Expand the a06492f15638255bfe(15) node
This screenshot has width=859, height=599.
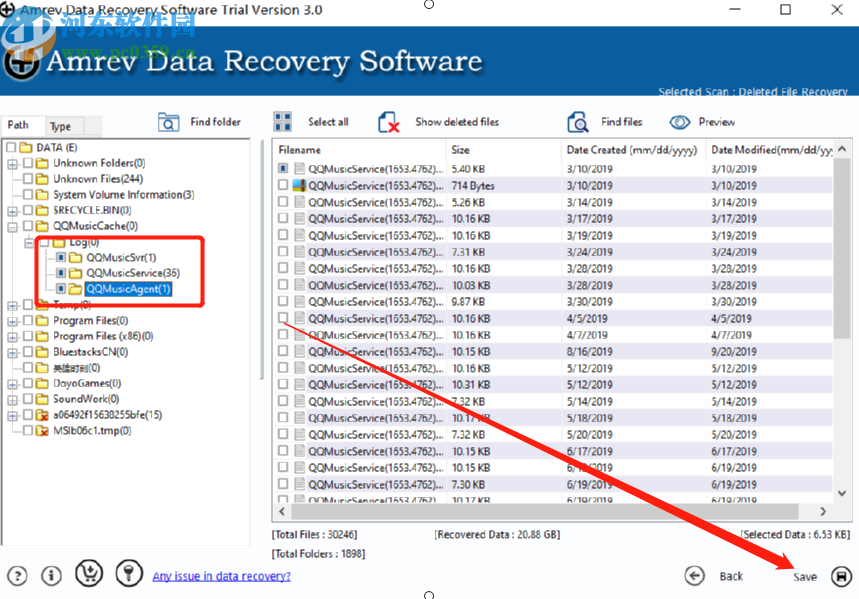(x=12, y=416)
